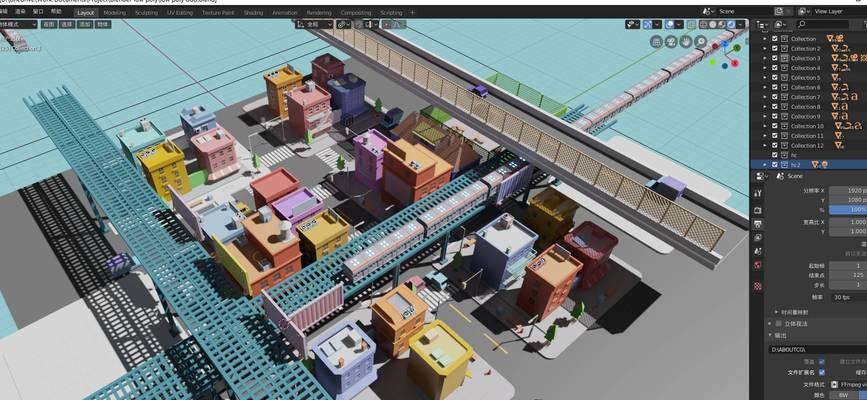Open the Animation workspace tab
The image size is (867, 400).
pos(285,13)
